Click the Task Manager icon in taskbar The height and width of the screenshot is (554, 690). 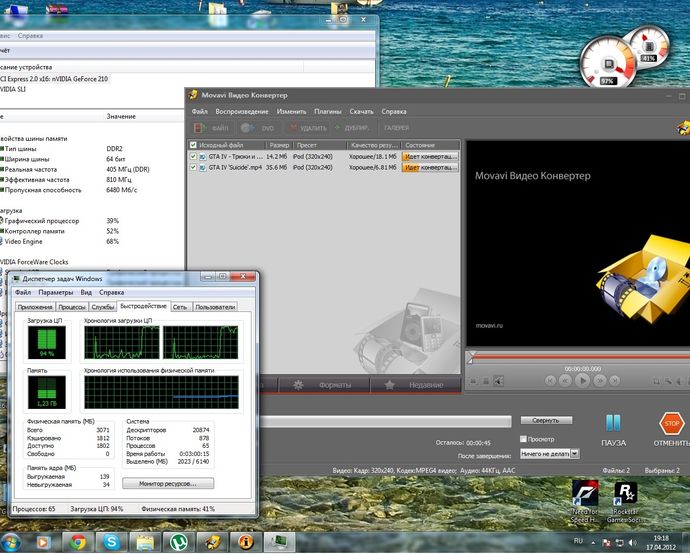click(x=279, y=542)
